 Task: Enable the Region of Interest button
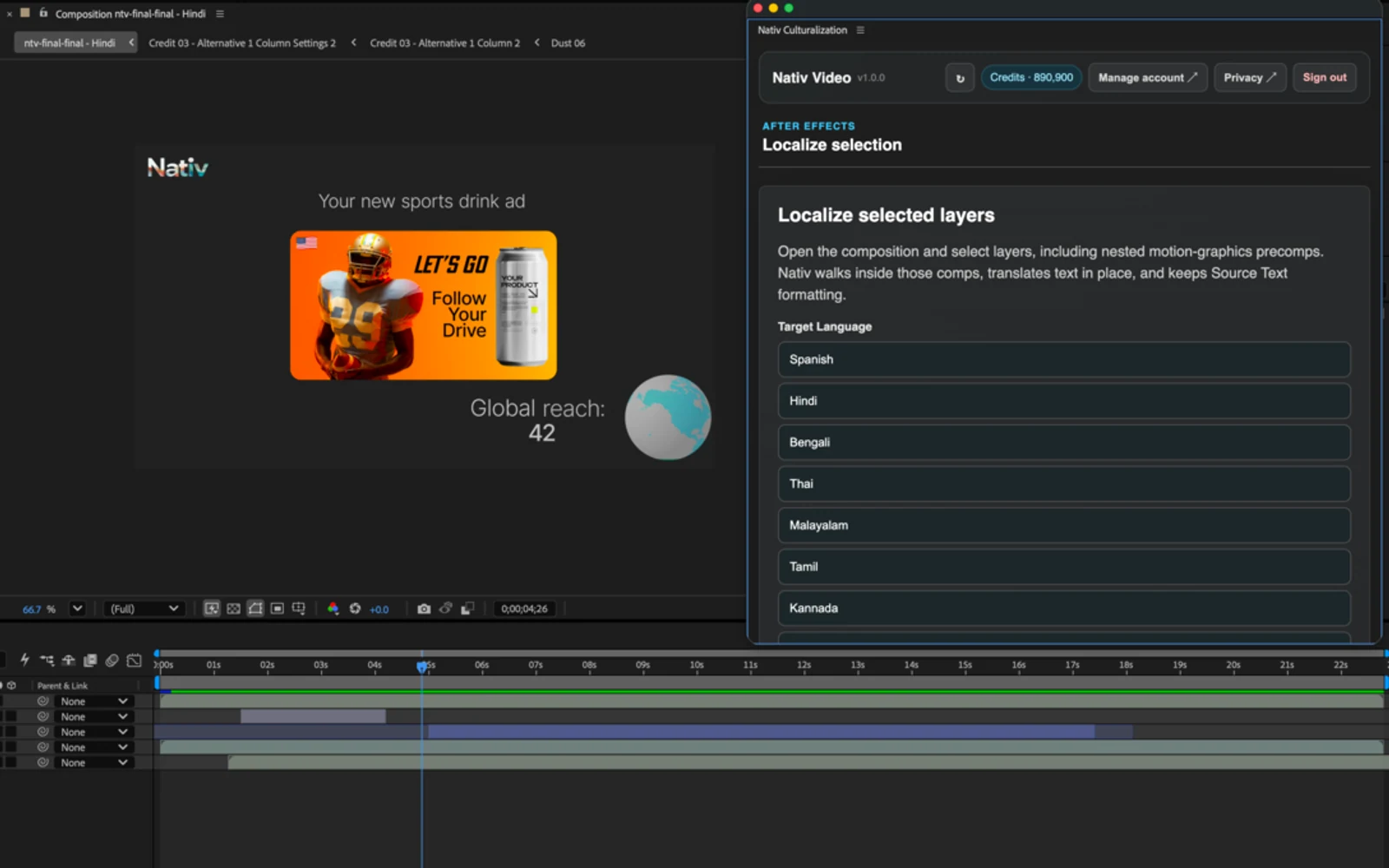[x=277, y=608]
